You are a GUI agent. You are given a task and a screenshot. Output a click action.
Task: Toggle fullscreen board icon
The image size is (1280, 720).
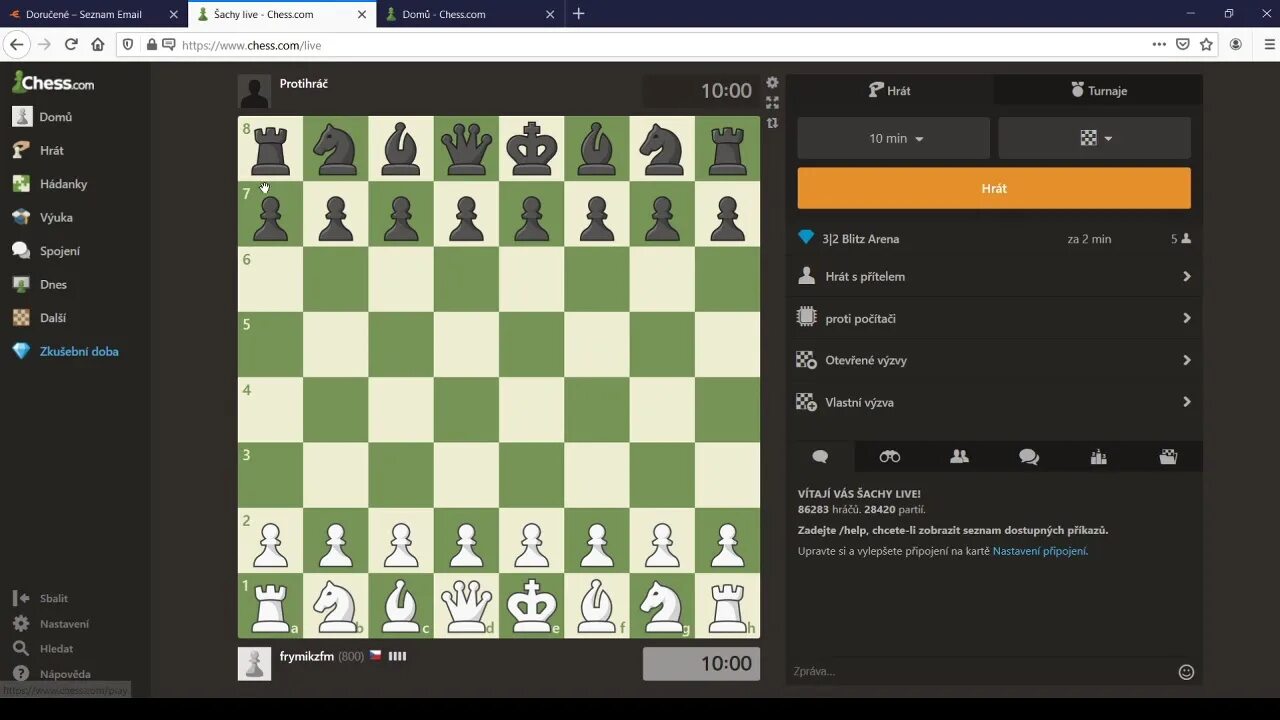[772, 102]
